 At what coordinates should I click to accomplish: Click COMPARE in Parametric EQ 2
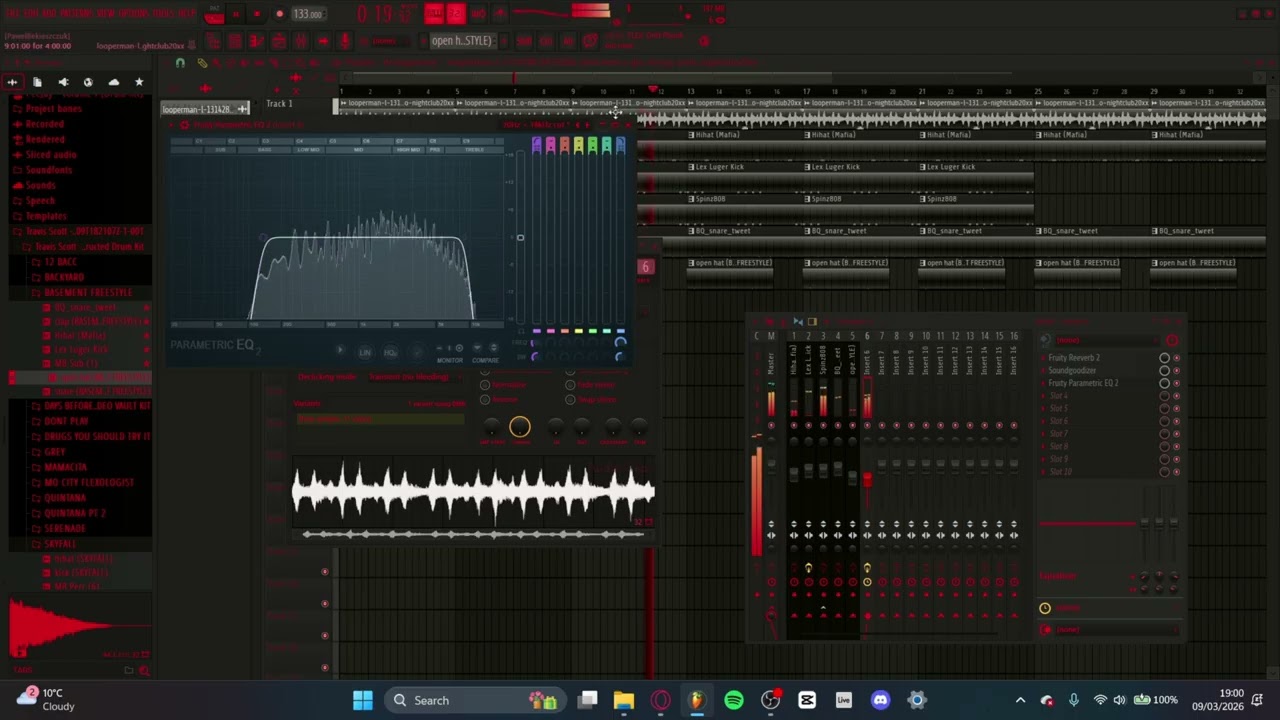(485, 360)
